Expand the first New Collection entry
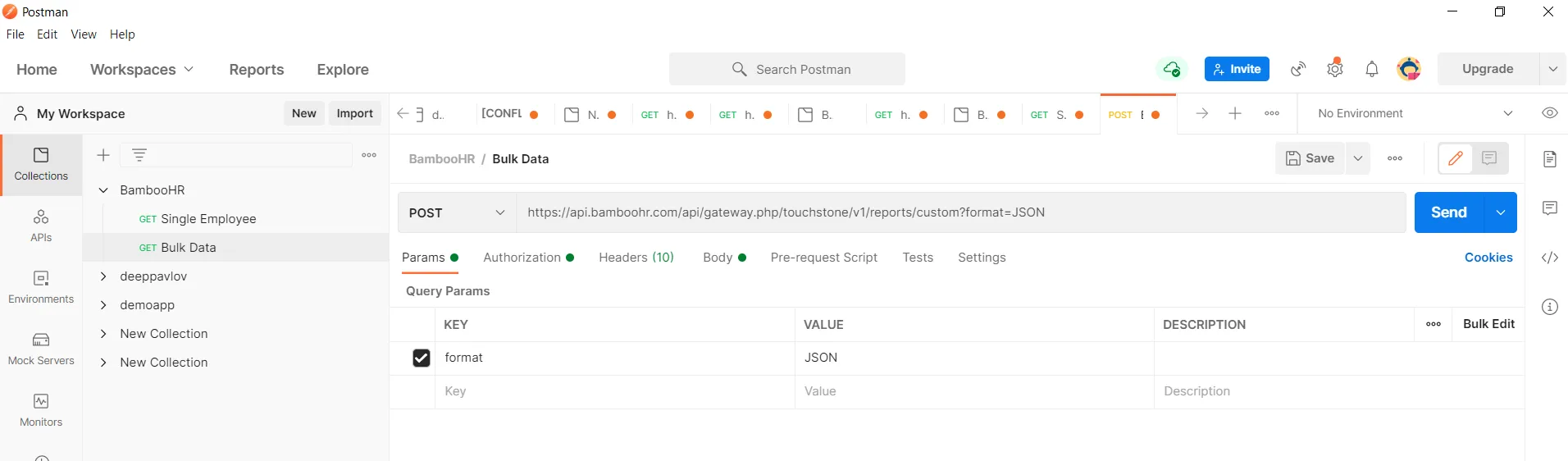Screen dimensions: 1568x461 tap(103, 334)
